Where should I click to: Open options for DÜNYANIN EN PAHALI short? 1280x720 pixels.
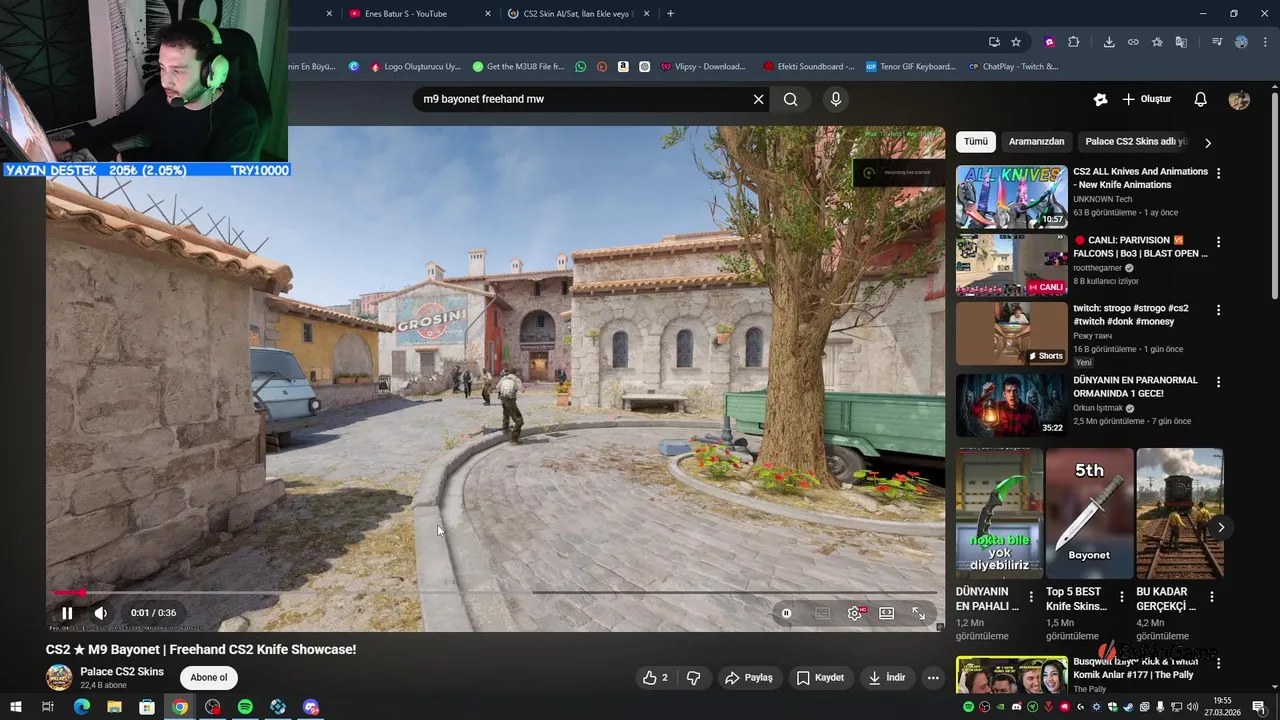pyautogui.click(x=1031, y=597)
